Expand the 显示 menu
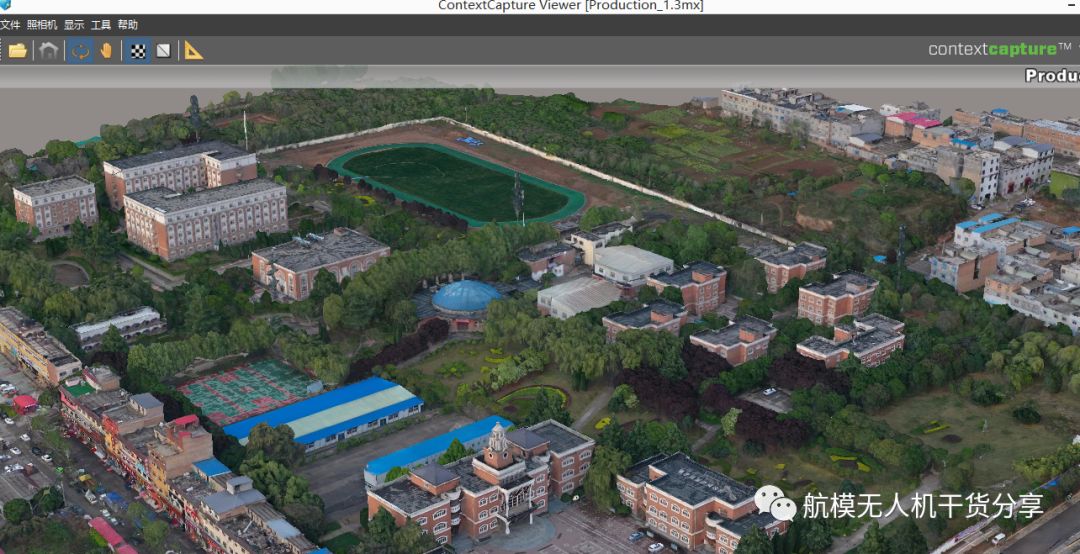This screenshot has height=554, width=1080. click(74, 25)
